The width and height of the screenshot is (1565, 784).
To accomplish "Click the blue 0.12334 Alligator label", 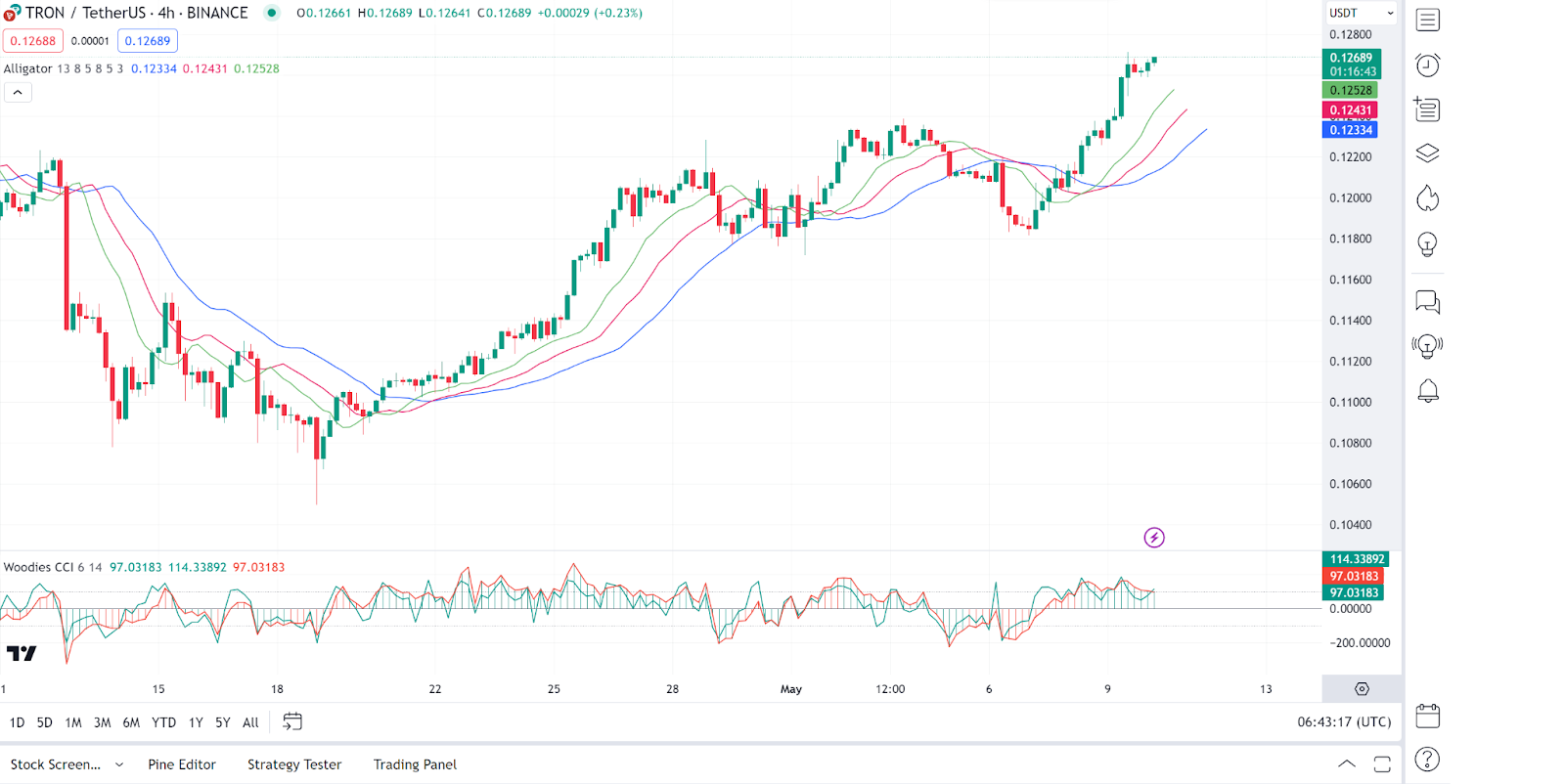I will [1351, 130].
